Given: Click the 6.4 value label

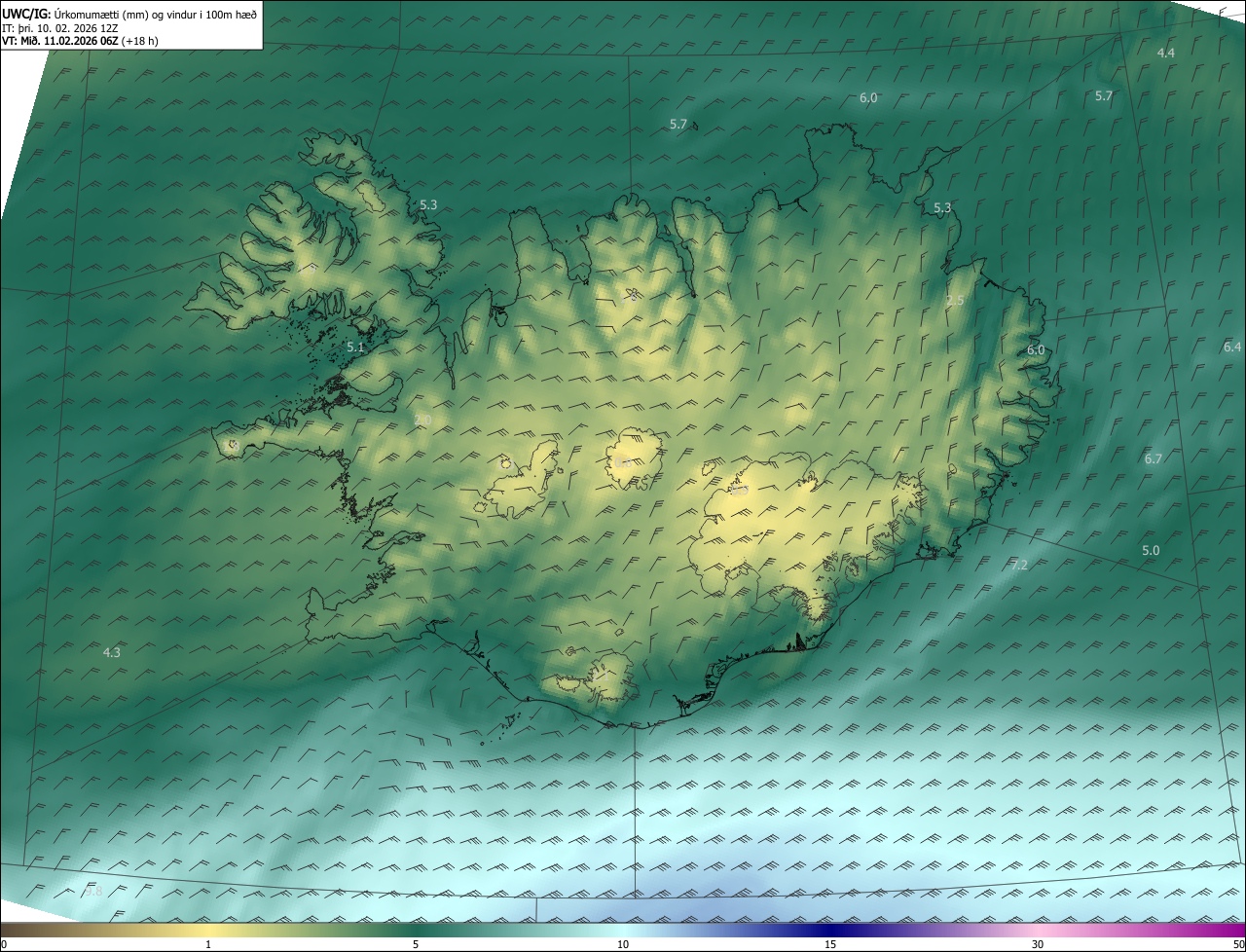Looking at the screenshot, I should [x=1232, y=347].
